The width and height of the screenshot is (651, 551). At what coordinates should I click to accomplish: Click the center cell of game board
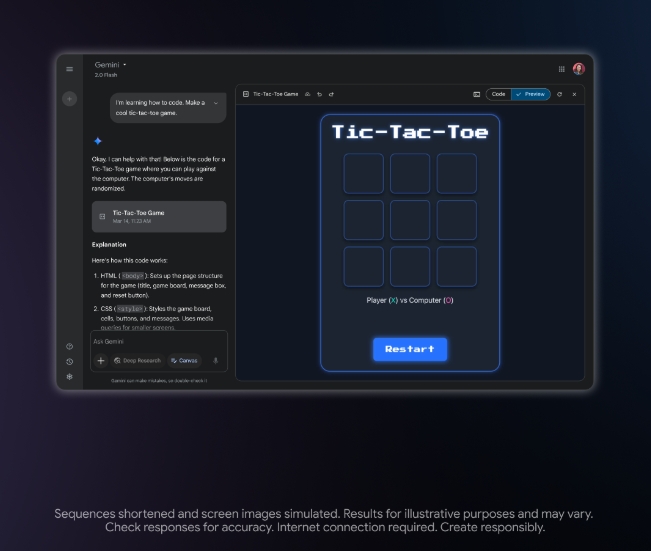410,220
